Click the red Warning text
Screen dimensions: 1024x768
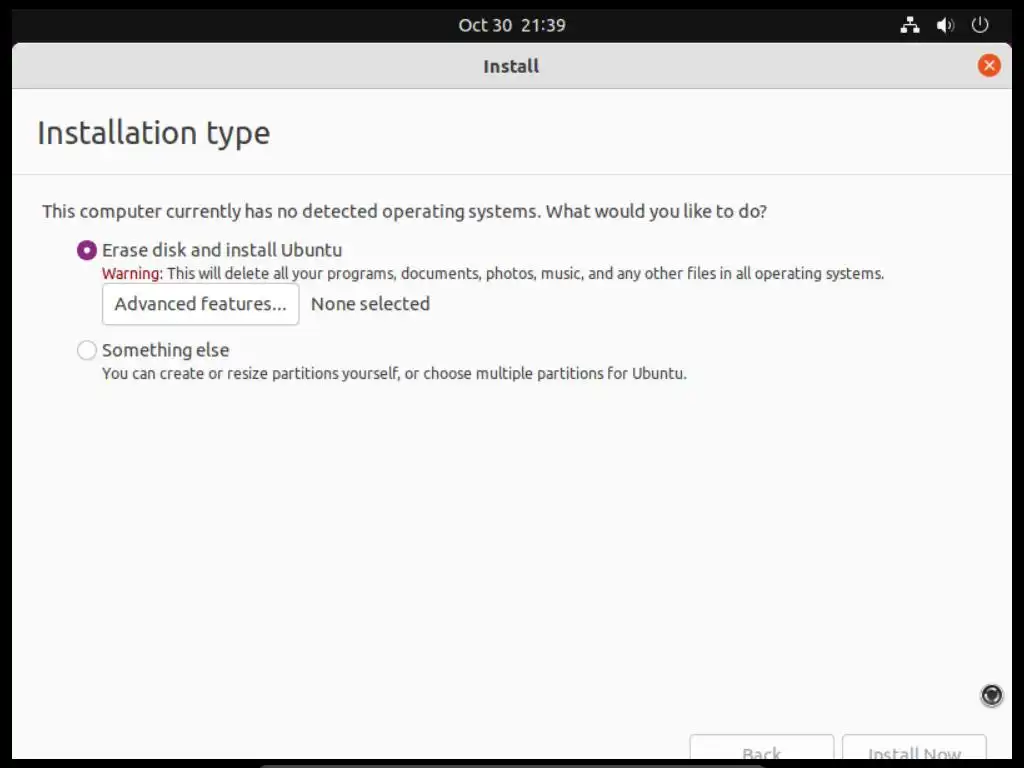click(x=132, y=274)
